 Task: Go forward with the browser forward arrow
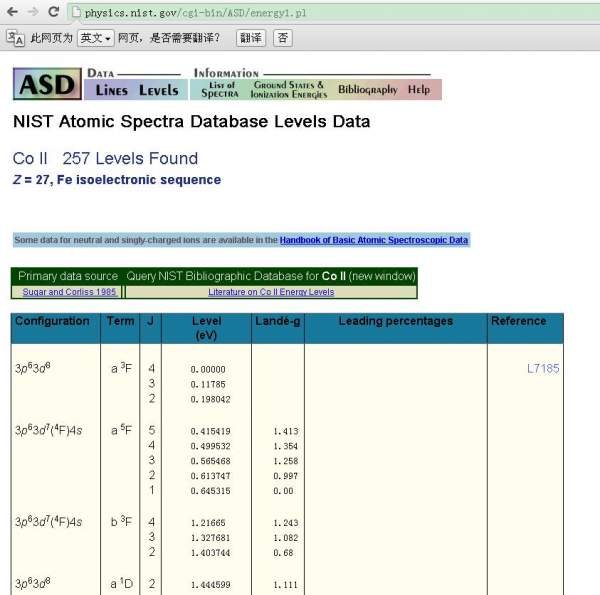[33, 12]
